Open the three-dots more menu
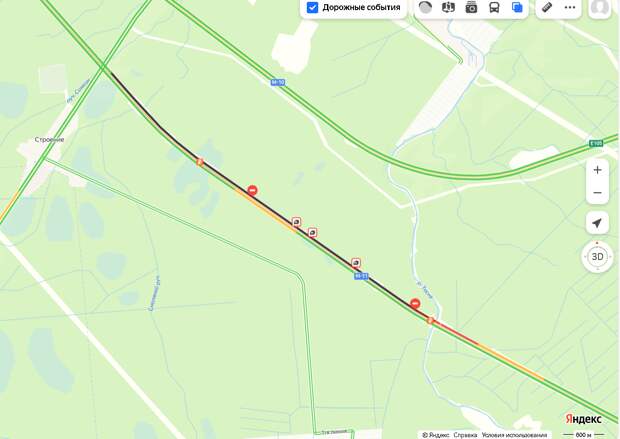The width and height of the screenshot is (620, 439). (x=570, y=7)
